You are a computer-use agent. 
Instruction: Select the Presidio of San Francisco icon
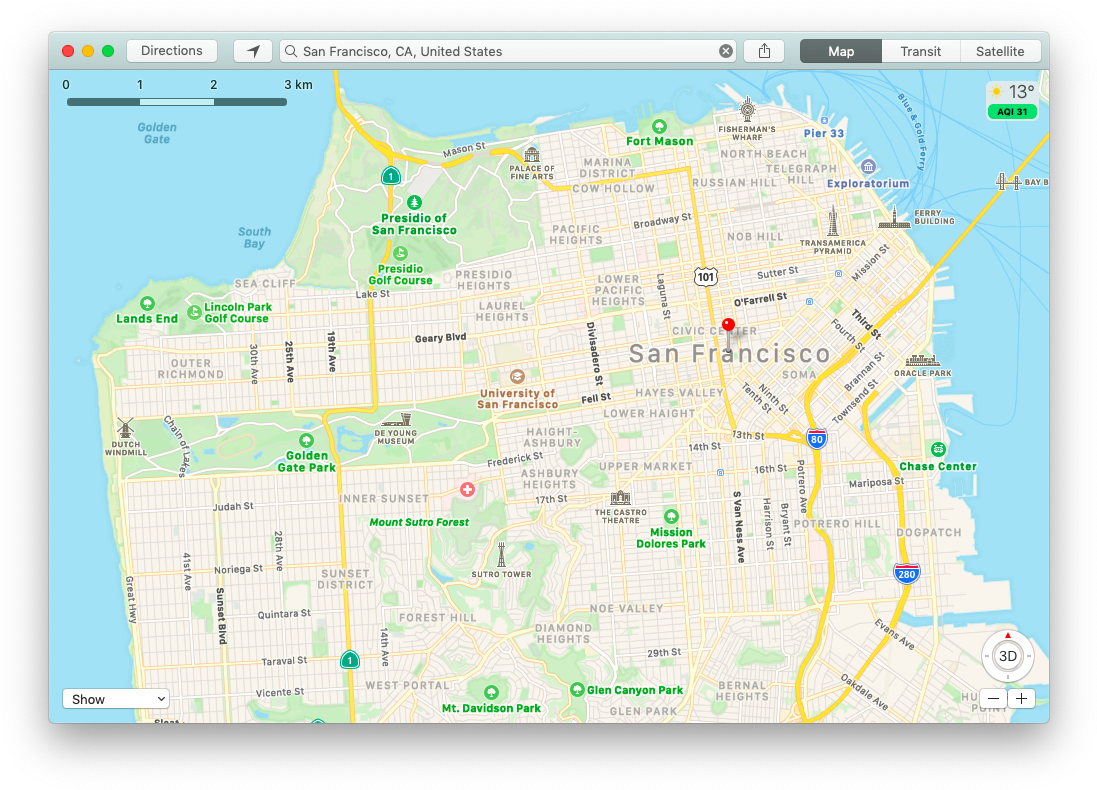coord(414,202)
